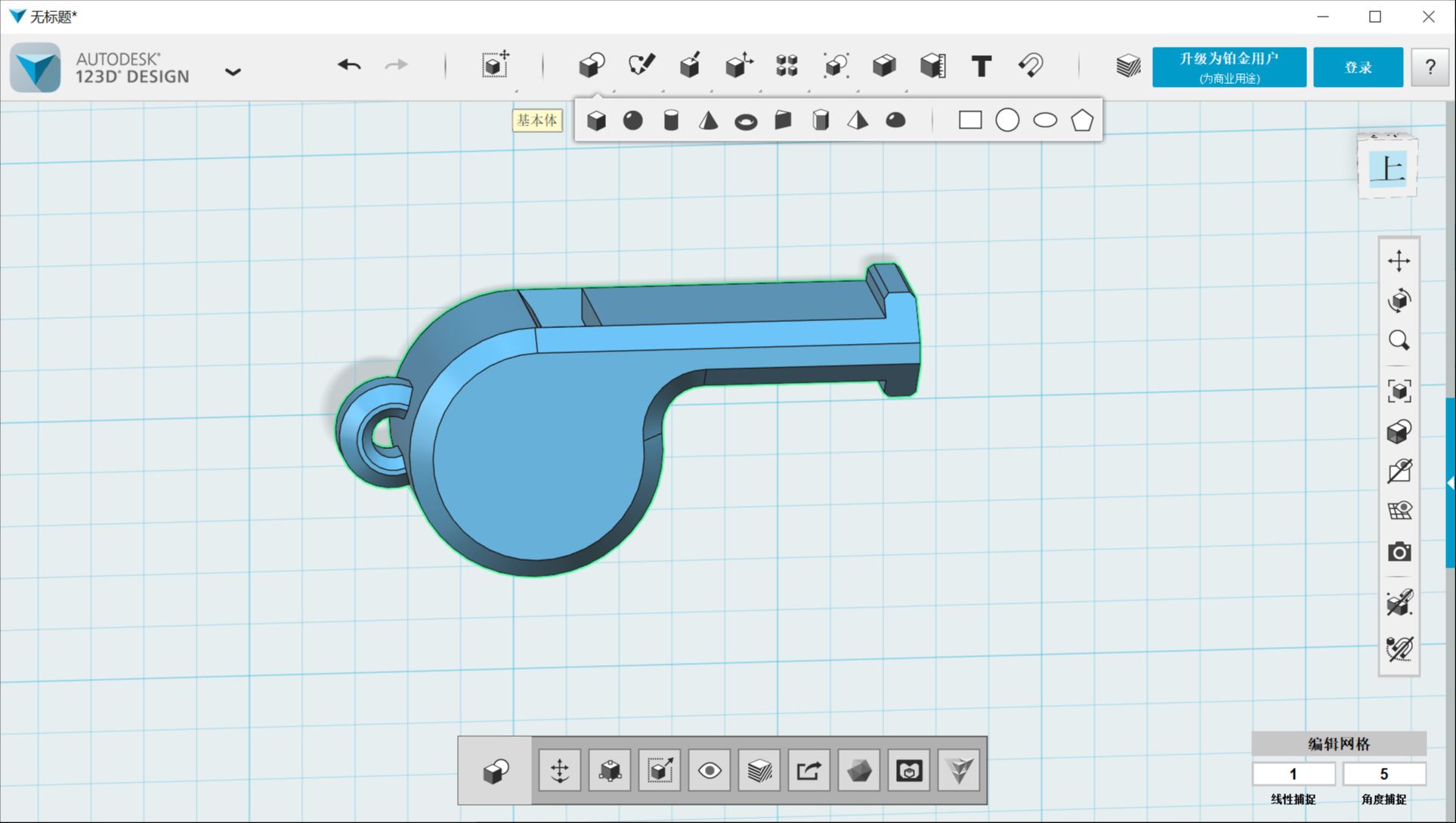Open the material selector in bottom toolbar

(858, 770)
